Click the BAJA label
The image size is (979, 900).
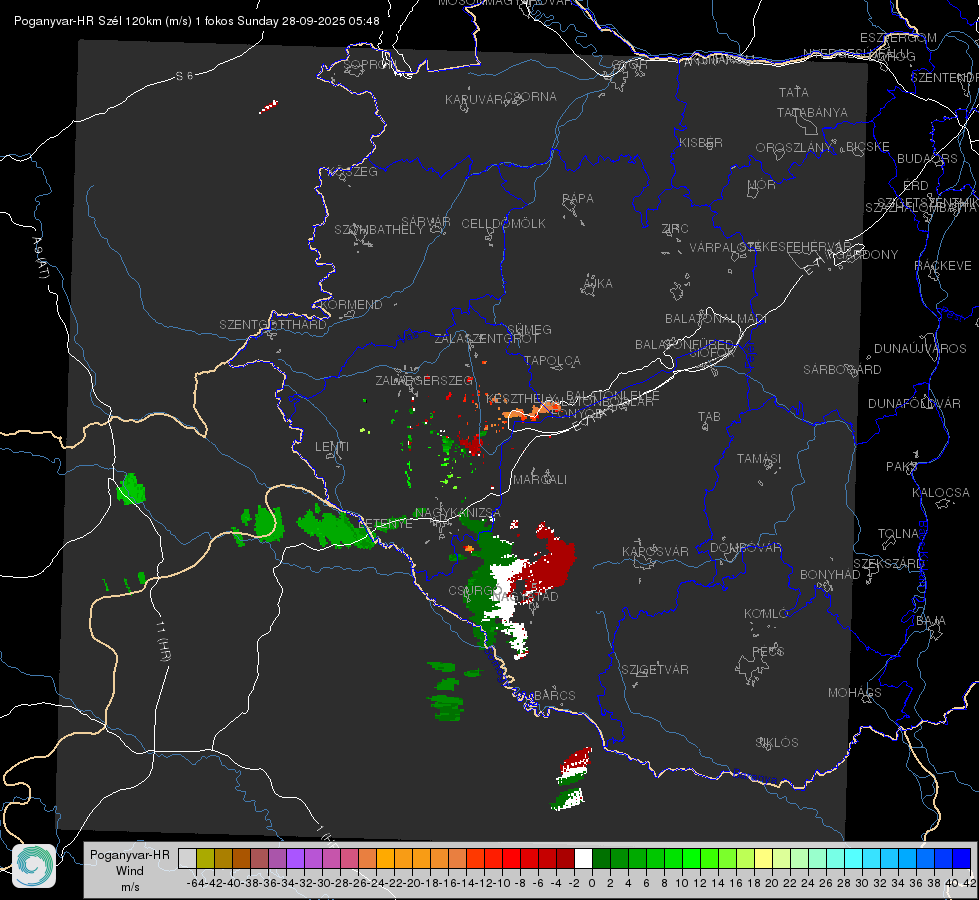pyautogui.click(x=931, y=621)
